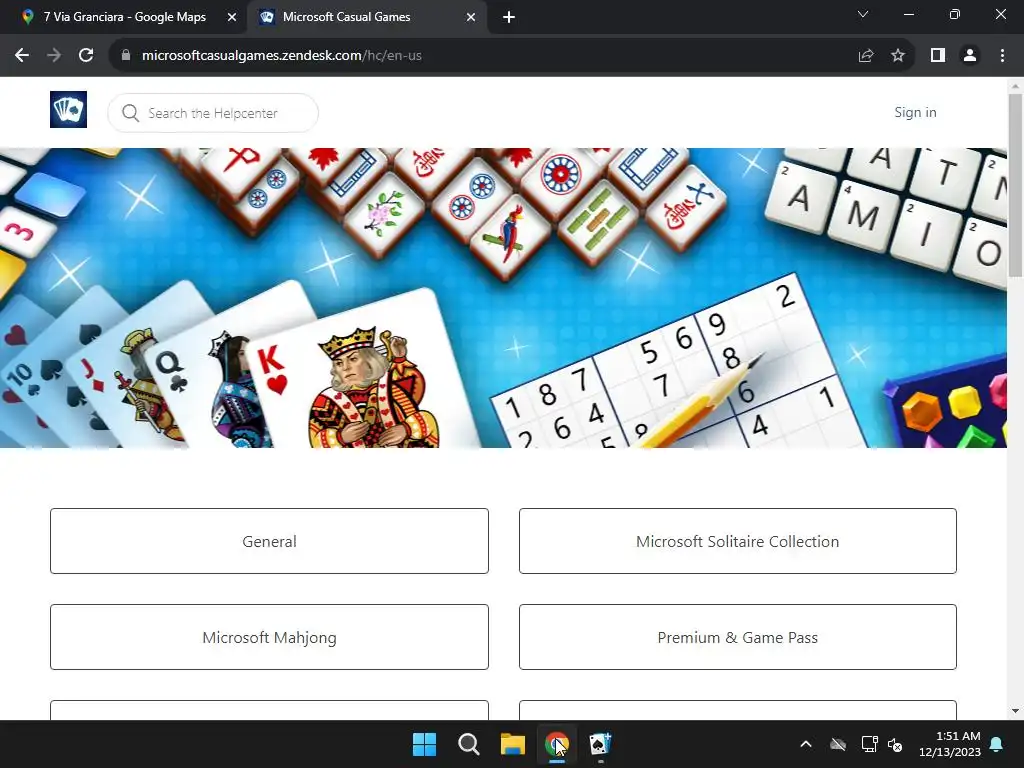This screenshot has height=768, width=1024.
Task: Open File Explorer from taskbar
Action: [513, 744]
